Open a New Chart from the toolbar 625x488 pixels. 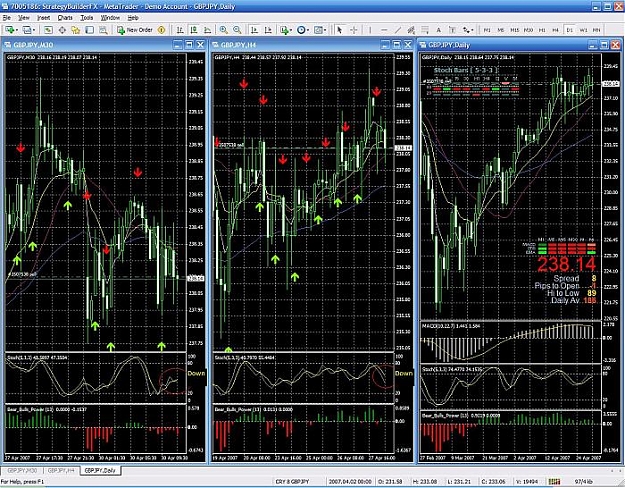[x=9, y=30]
